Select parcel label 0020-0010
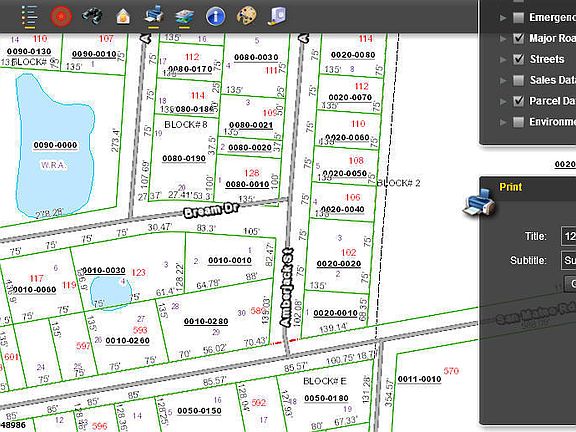Viewport: 576px width, 432px height. (x=335, y=313)
